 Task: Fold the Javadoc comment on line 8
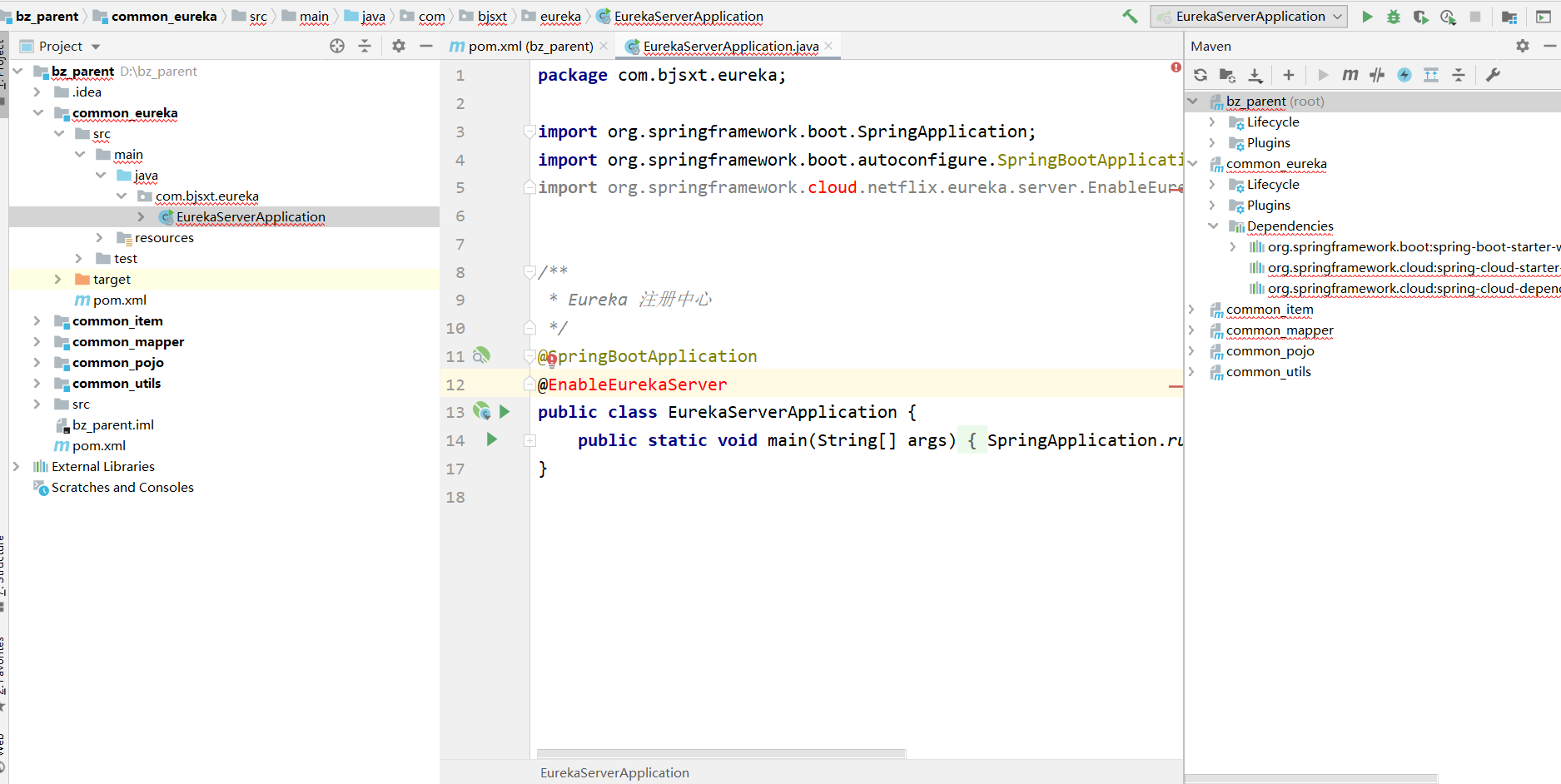[529, 271]
